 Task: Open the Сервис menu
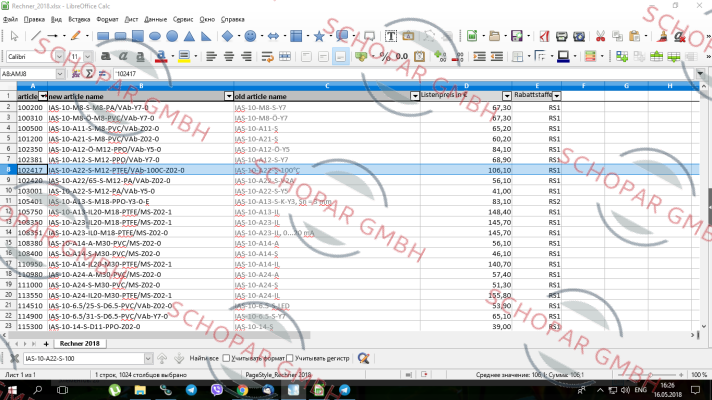(x=183, y=20)
